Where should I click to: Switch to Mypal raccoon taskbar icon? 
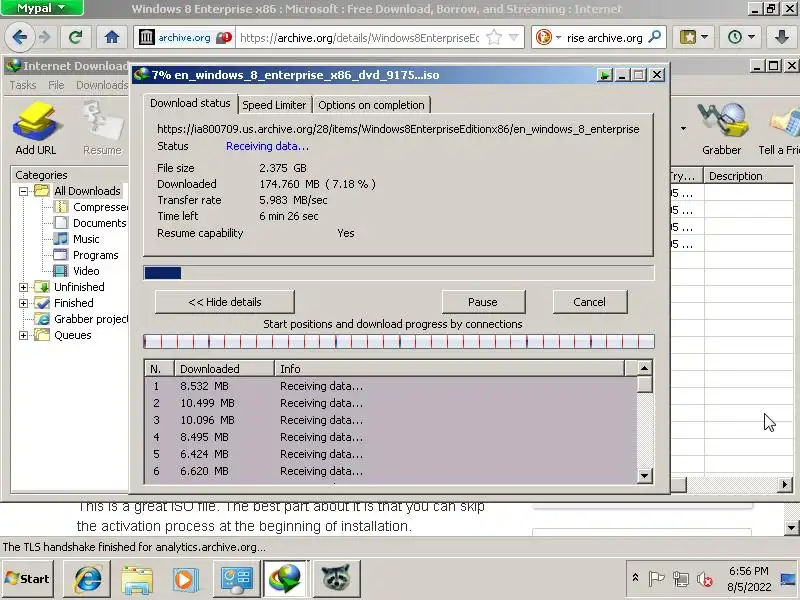(336, 579)
